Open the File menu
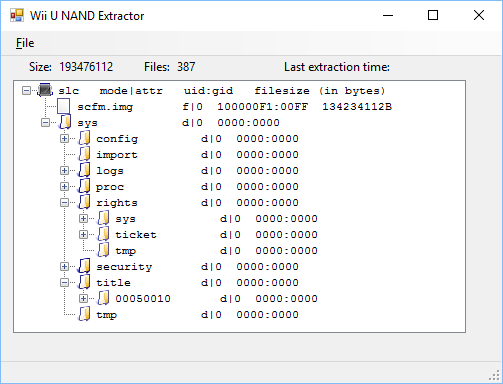 pos(25,43)
